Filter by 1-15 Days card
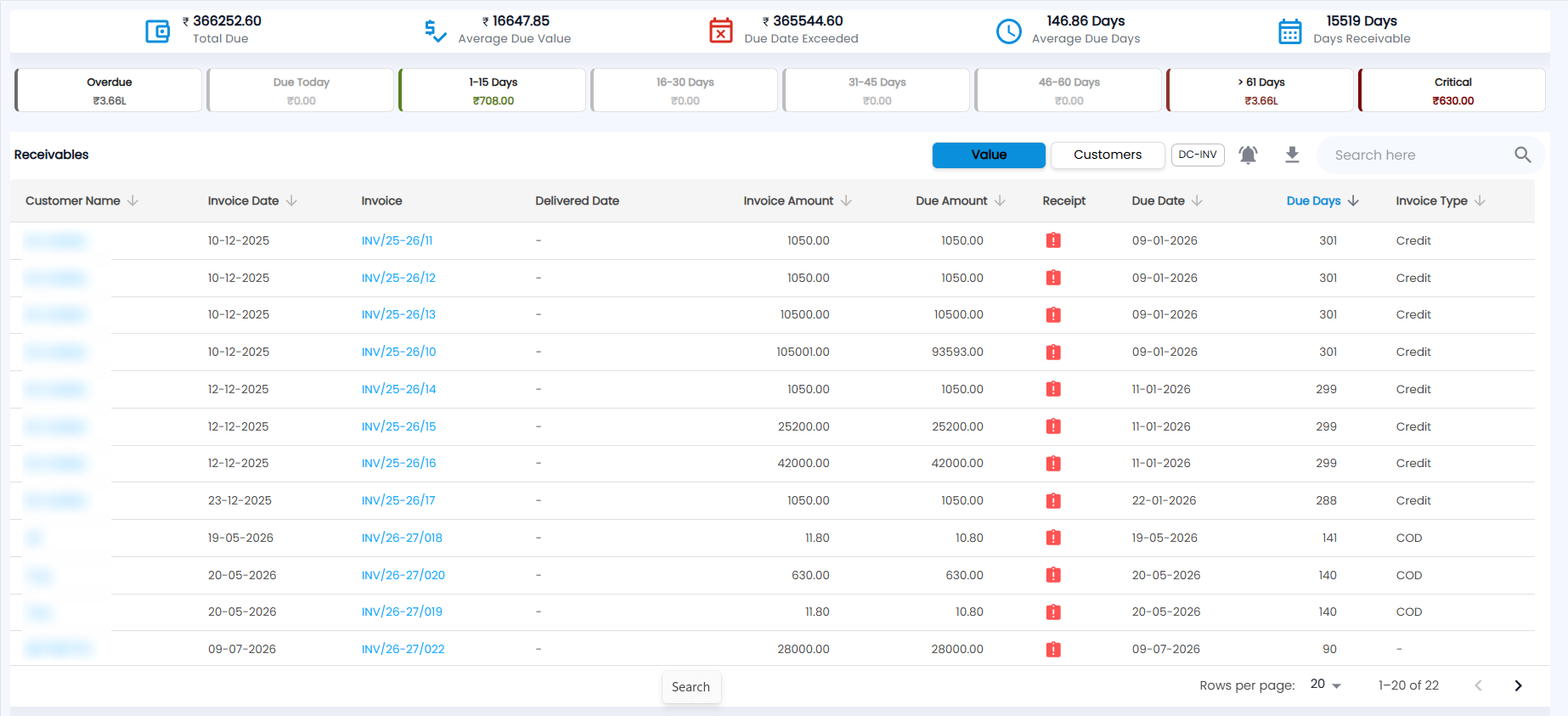Viewport: 1568px width, 716px height. point(493,90)
